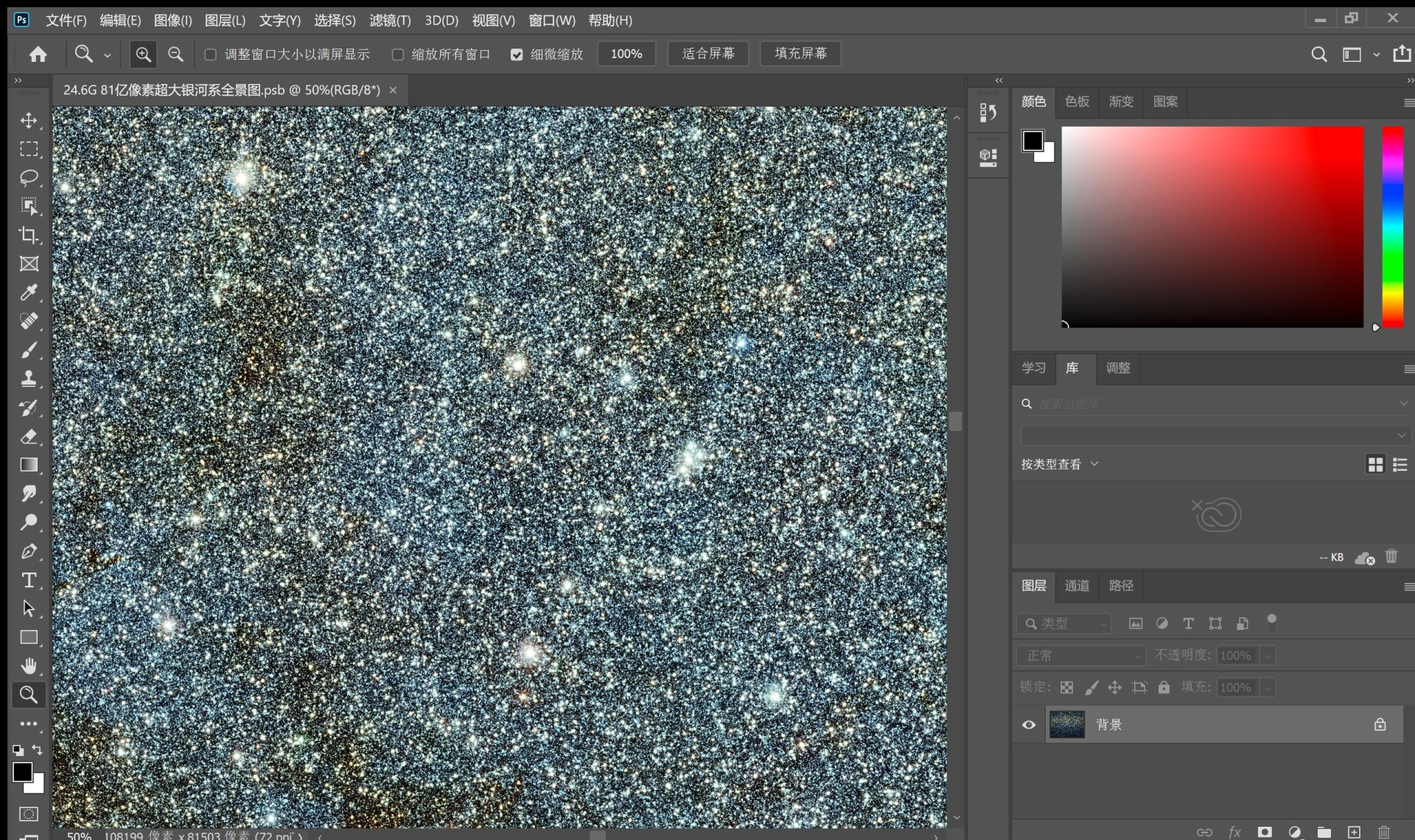Check the zoom all windows option
The image size is (1415, 840).
pyautogui.click(x=398, y=55)
